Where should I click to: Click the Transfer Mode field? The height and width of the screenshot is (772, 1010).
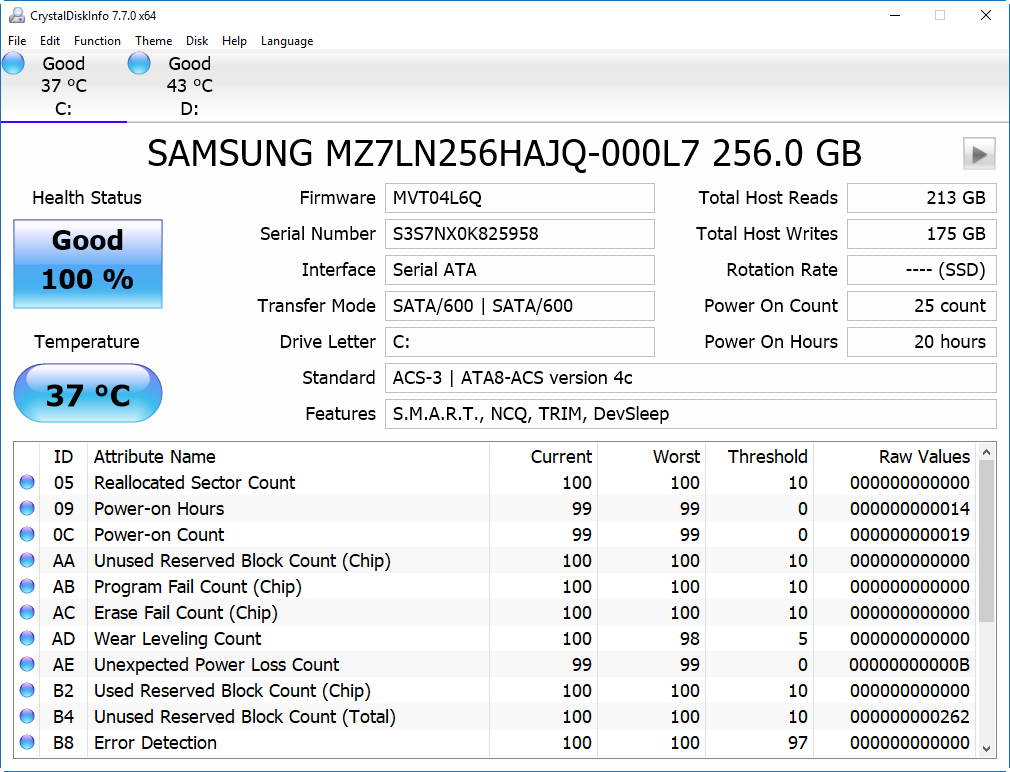click(x=520, y=306)
